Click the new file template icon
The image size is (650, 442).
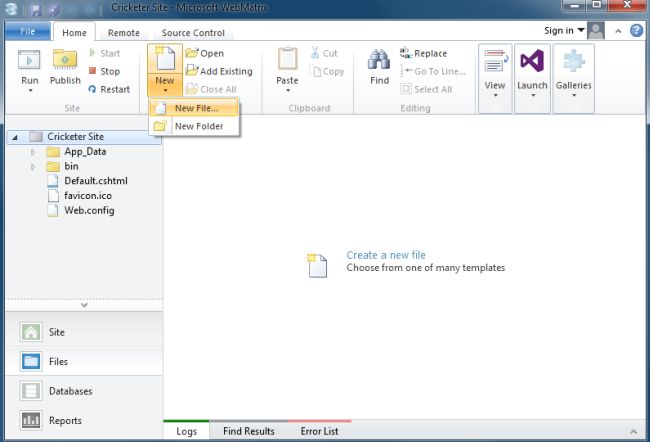(x=317, y=265)
